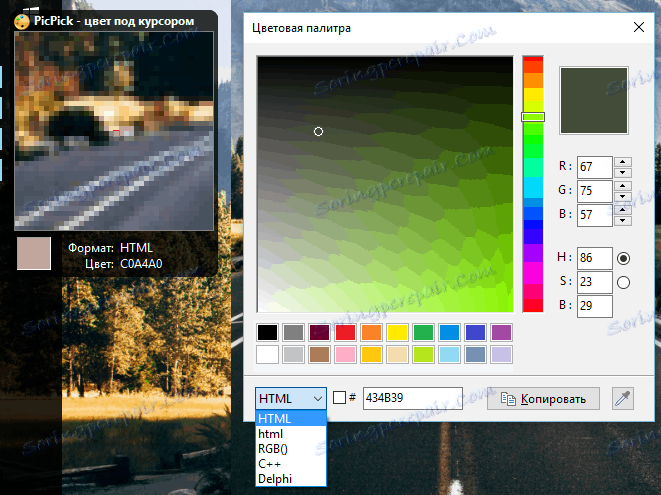
Task: Choose C++ from format list
Action: [290, 464]
